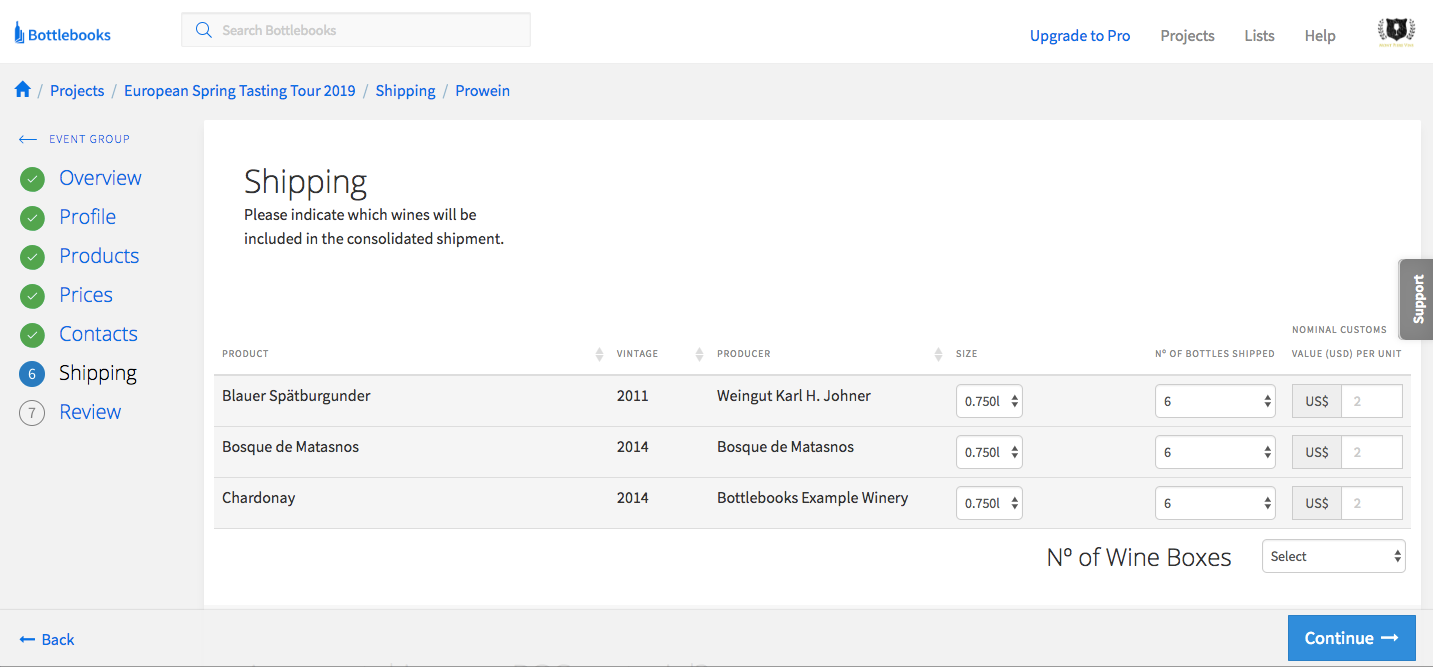The width and height of the screenshot is (1433, 667).
Task: Edit customs value for Chardonay
Action: coord(1371,503)
